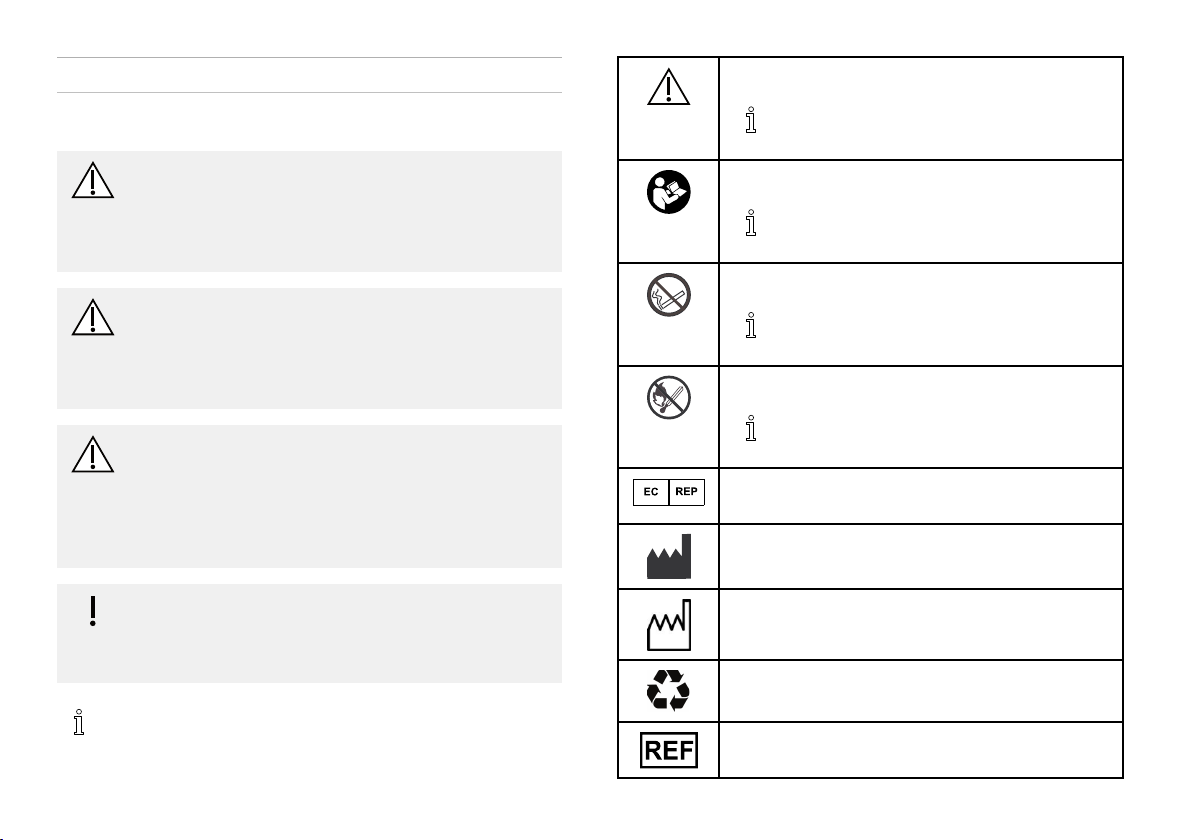The image size is (1192, 840).
Task: Click the boxed REF catalog number symbol
Action: pyautogui.click(x=668, y=750)
